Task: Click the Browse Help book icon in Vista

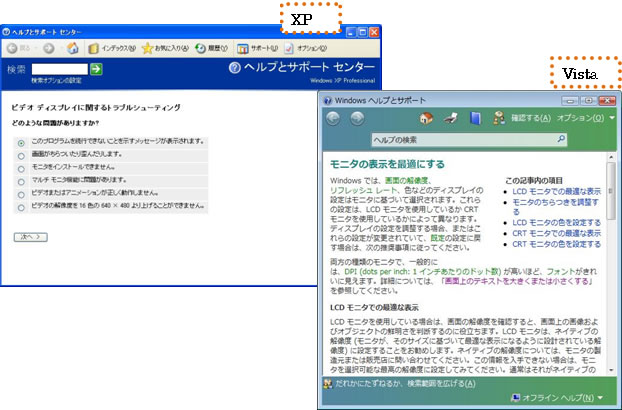Action: tap(475, 118)
